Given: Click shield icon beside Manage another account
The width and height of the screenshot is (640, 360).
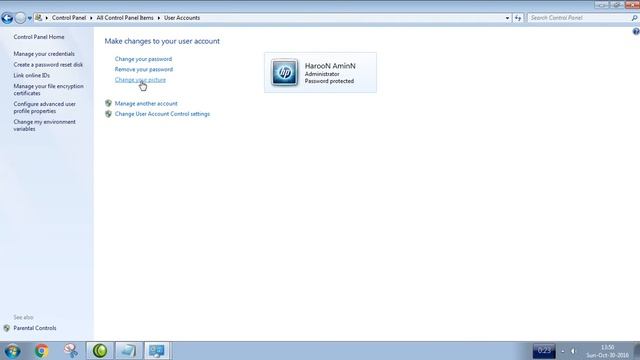Looking at the screenshot, I should point(108,103).
